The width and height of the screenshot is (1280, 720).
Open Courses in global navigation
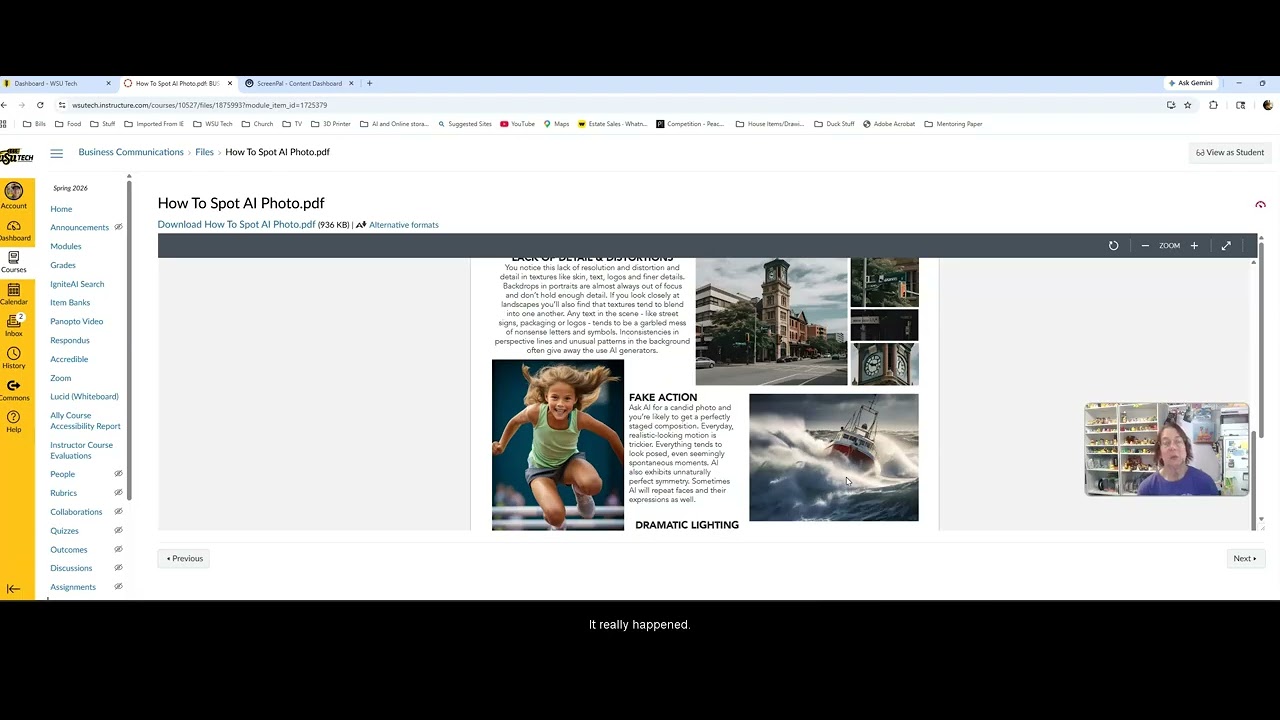pyautogui.click(x=14, y=262)
